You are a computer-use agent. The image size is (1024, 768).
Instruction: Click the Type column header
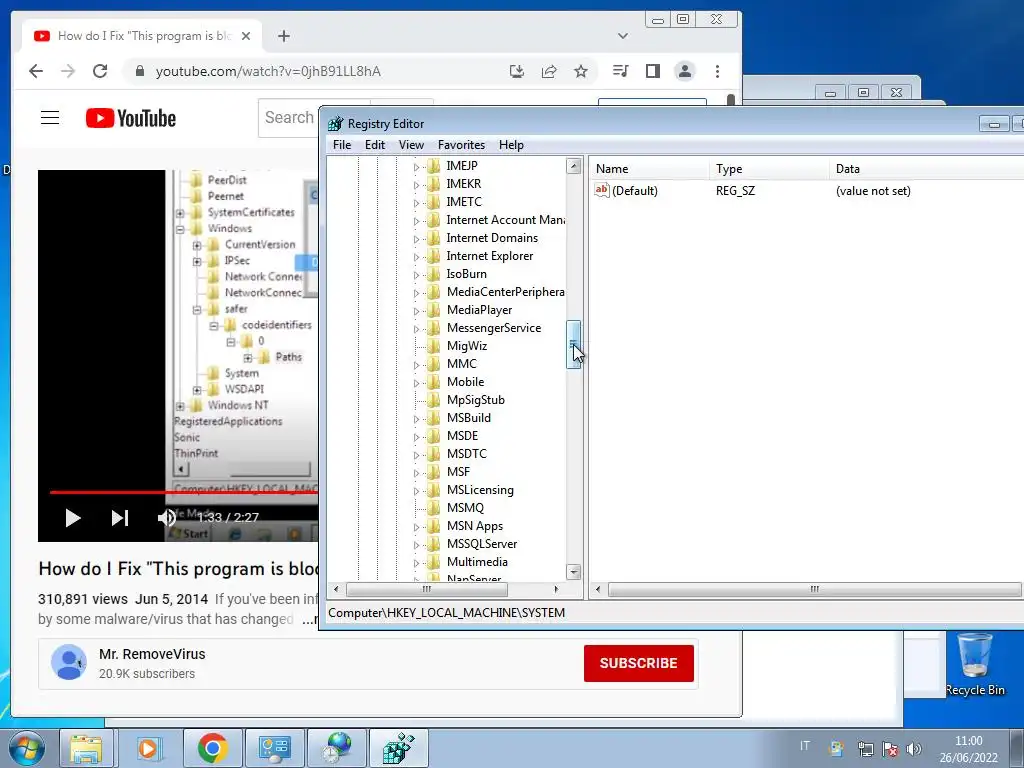(x=769, y=168)
